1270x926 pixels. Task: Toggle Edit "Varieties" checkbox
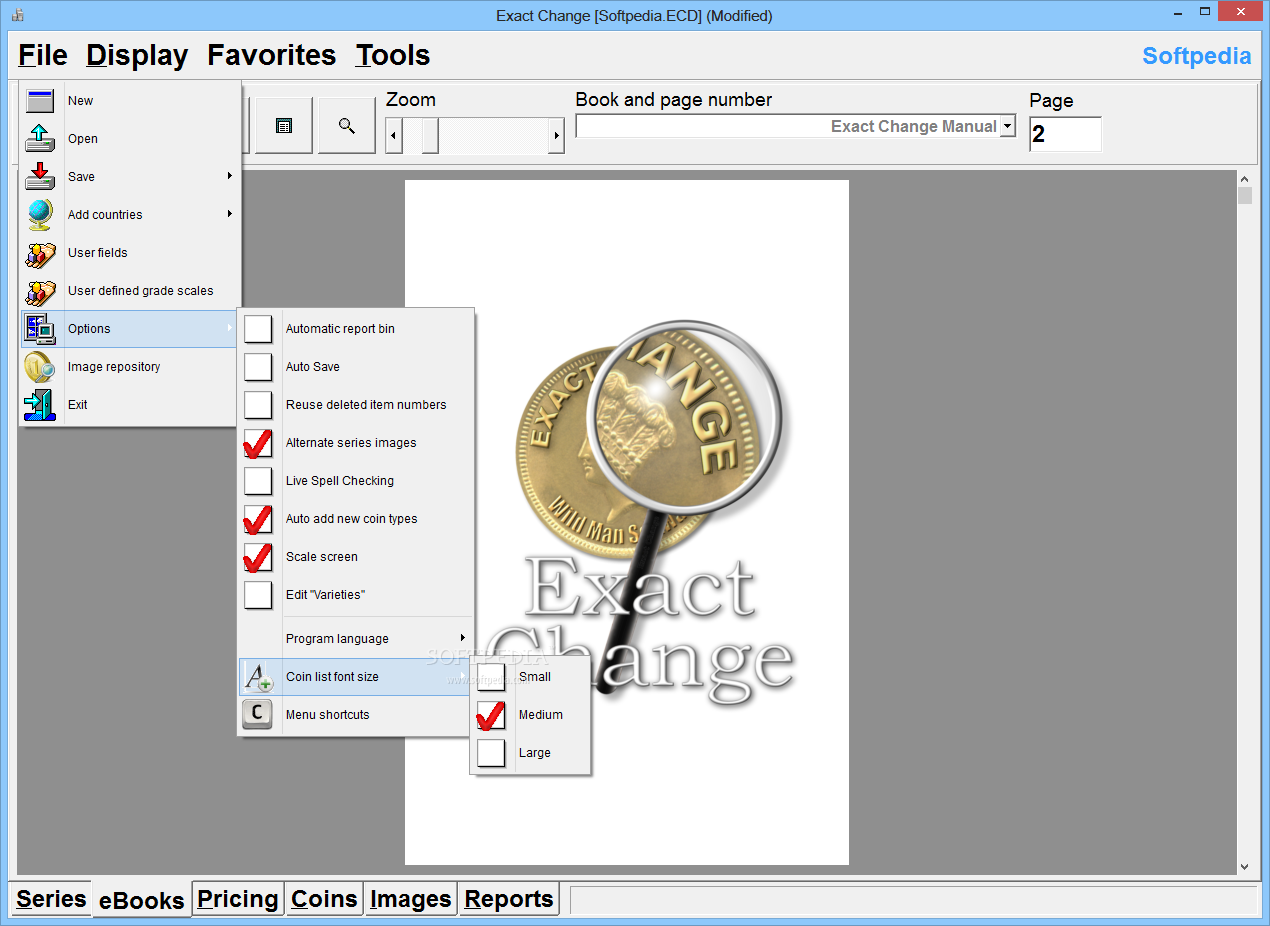pos(258,595)
